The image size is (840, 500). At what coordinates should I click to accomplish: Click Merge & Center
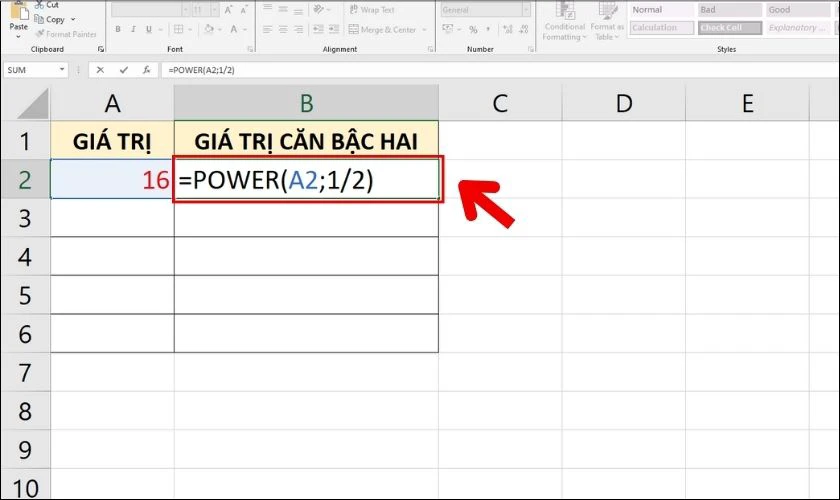pos(382,29)
